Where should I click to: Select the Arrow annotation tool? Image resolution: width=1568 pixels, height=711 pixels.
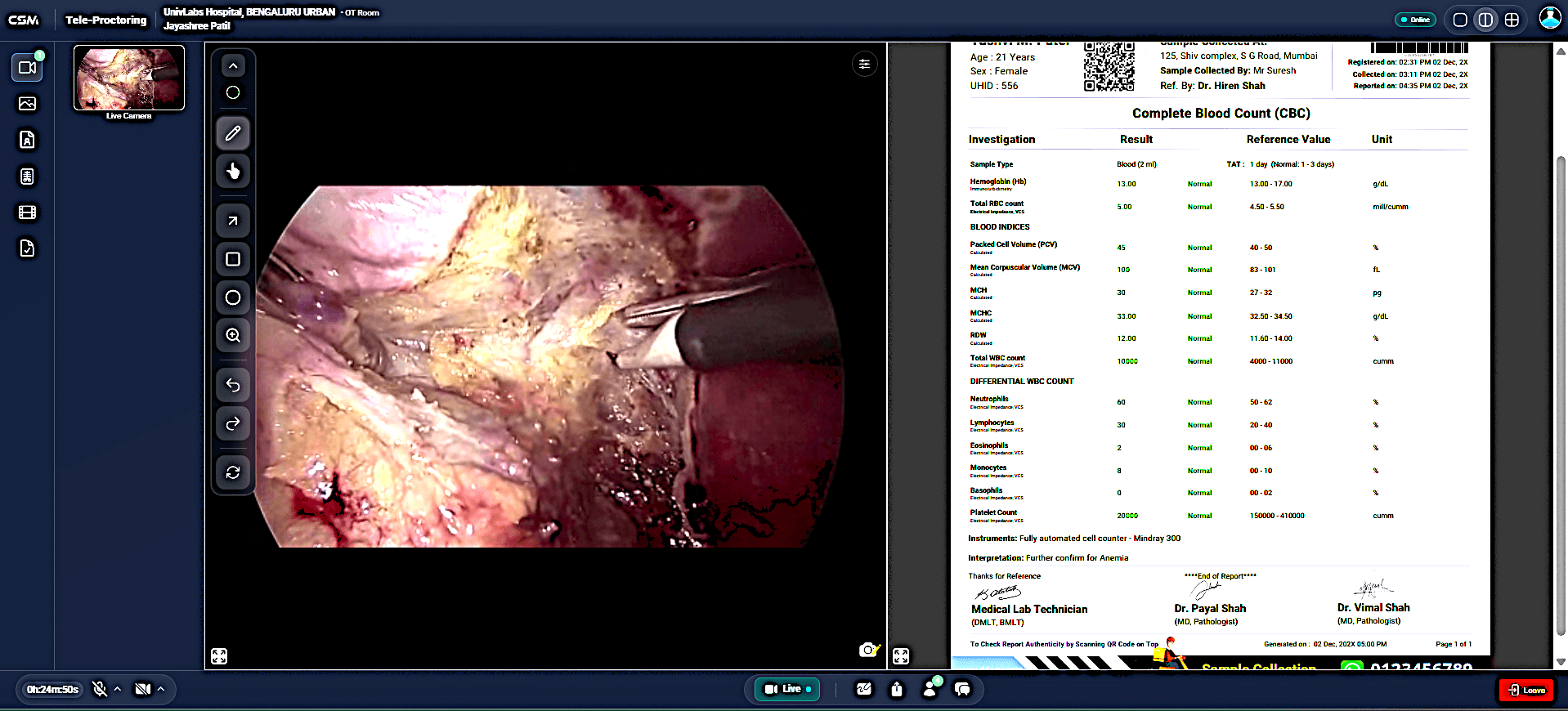(233, 221)
